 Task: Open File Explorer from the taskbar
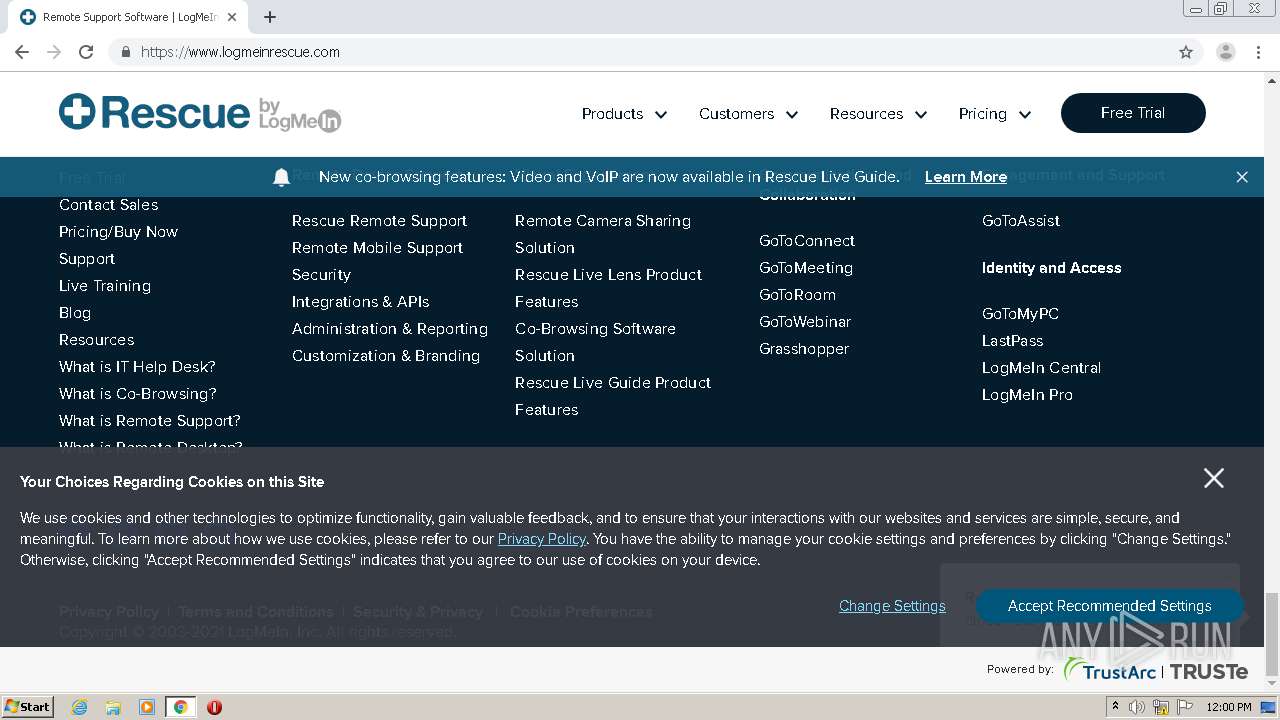point(113,707)
